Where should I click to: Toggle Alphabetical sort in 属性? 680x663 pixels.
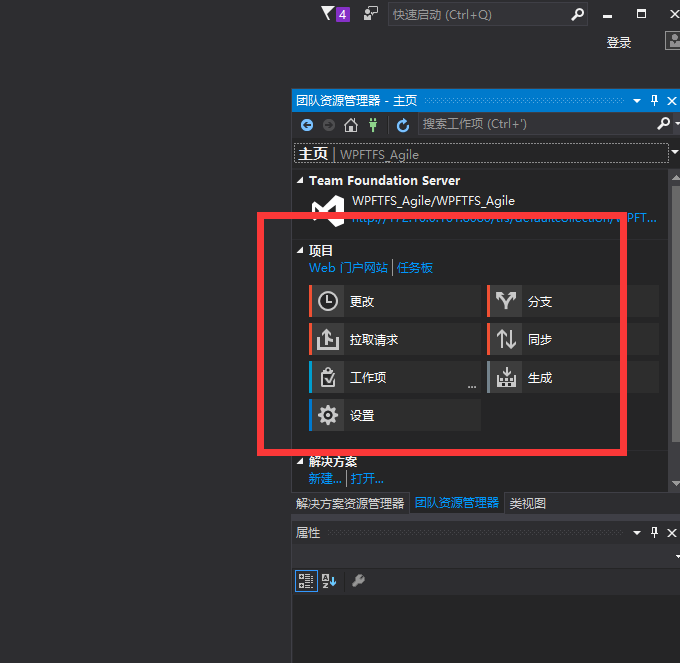point(329,581)
